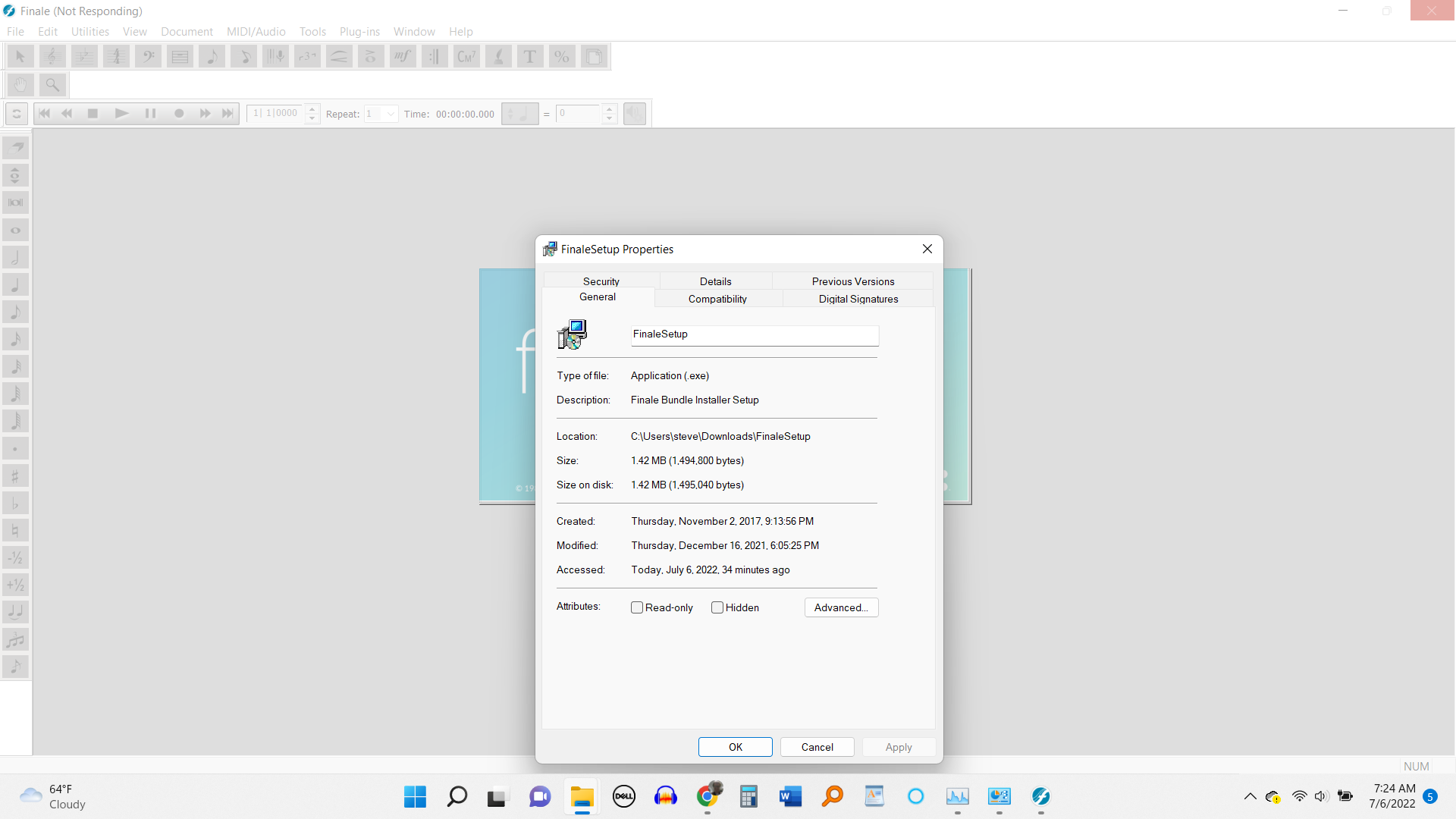Show hidden icons in system tray
The height and width of the screenshot is (819, 1456).
1250,796
